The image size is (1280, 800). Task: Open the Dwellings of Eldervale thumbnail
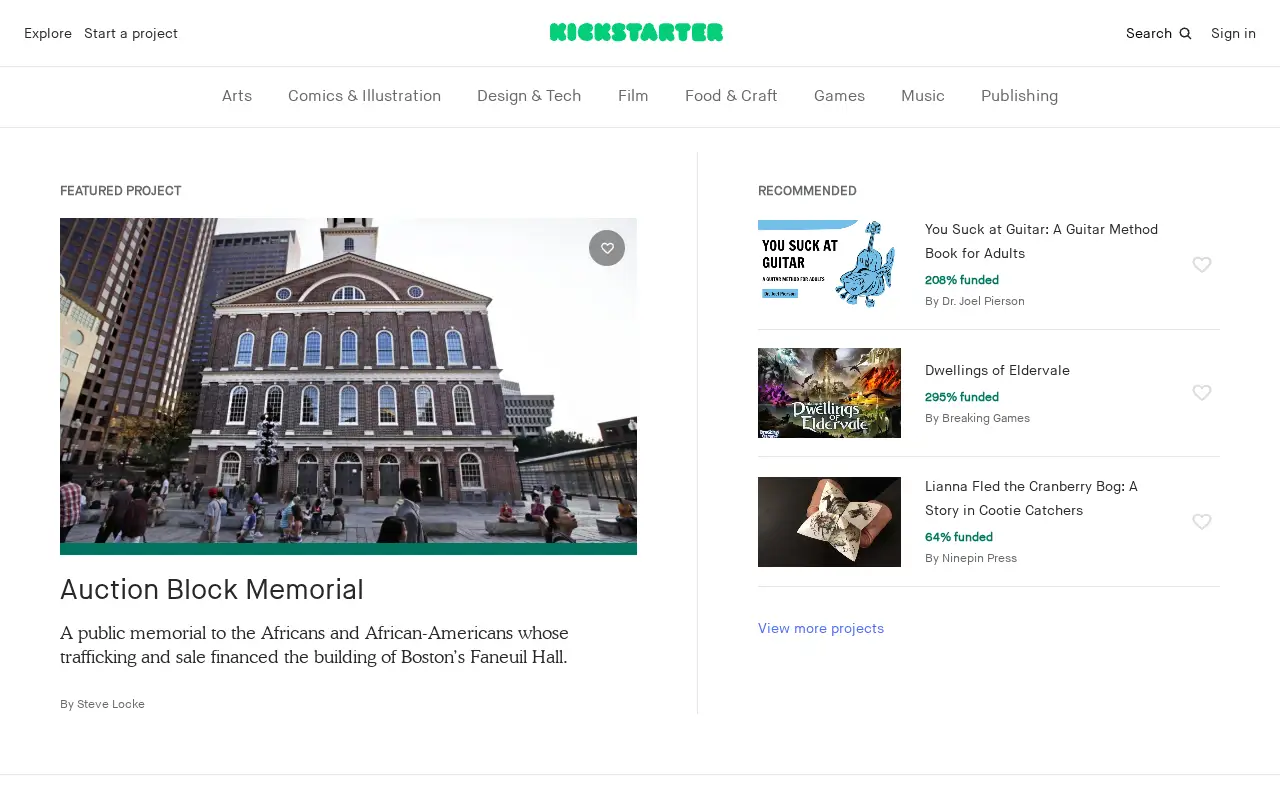click(829, 393)
